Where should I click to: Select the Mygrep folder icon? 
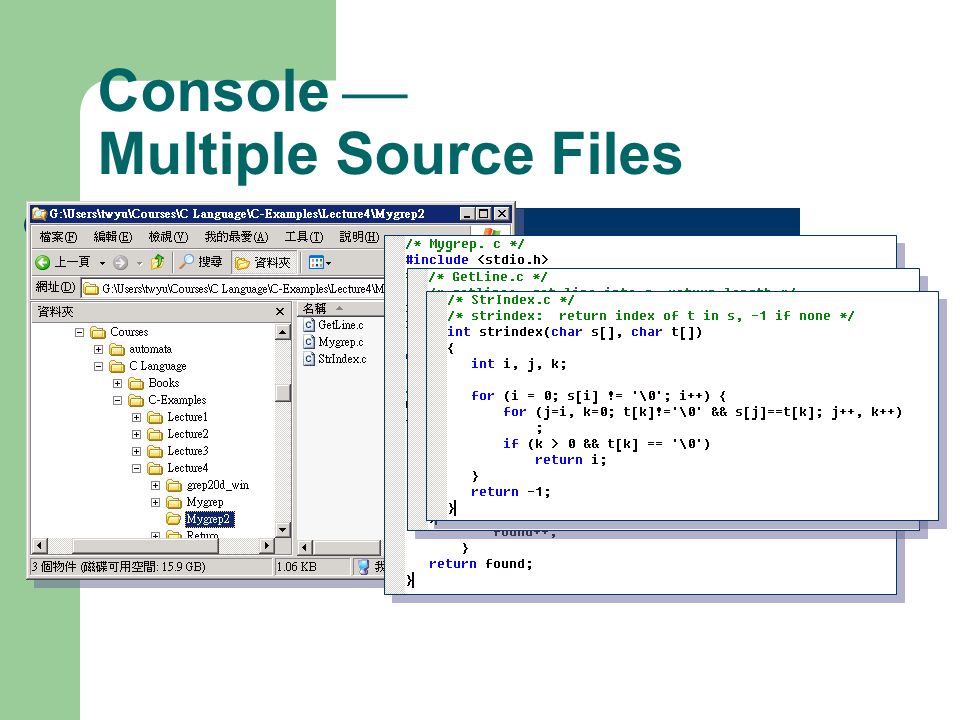point(174,503)
